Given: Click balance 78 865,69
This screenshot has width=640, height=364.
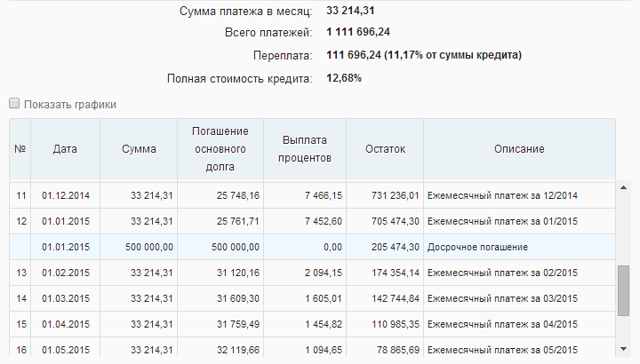Looking at the screenshot, I should [x=398, y=350].
